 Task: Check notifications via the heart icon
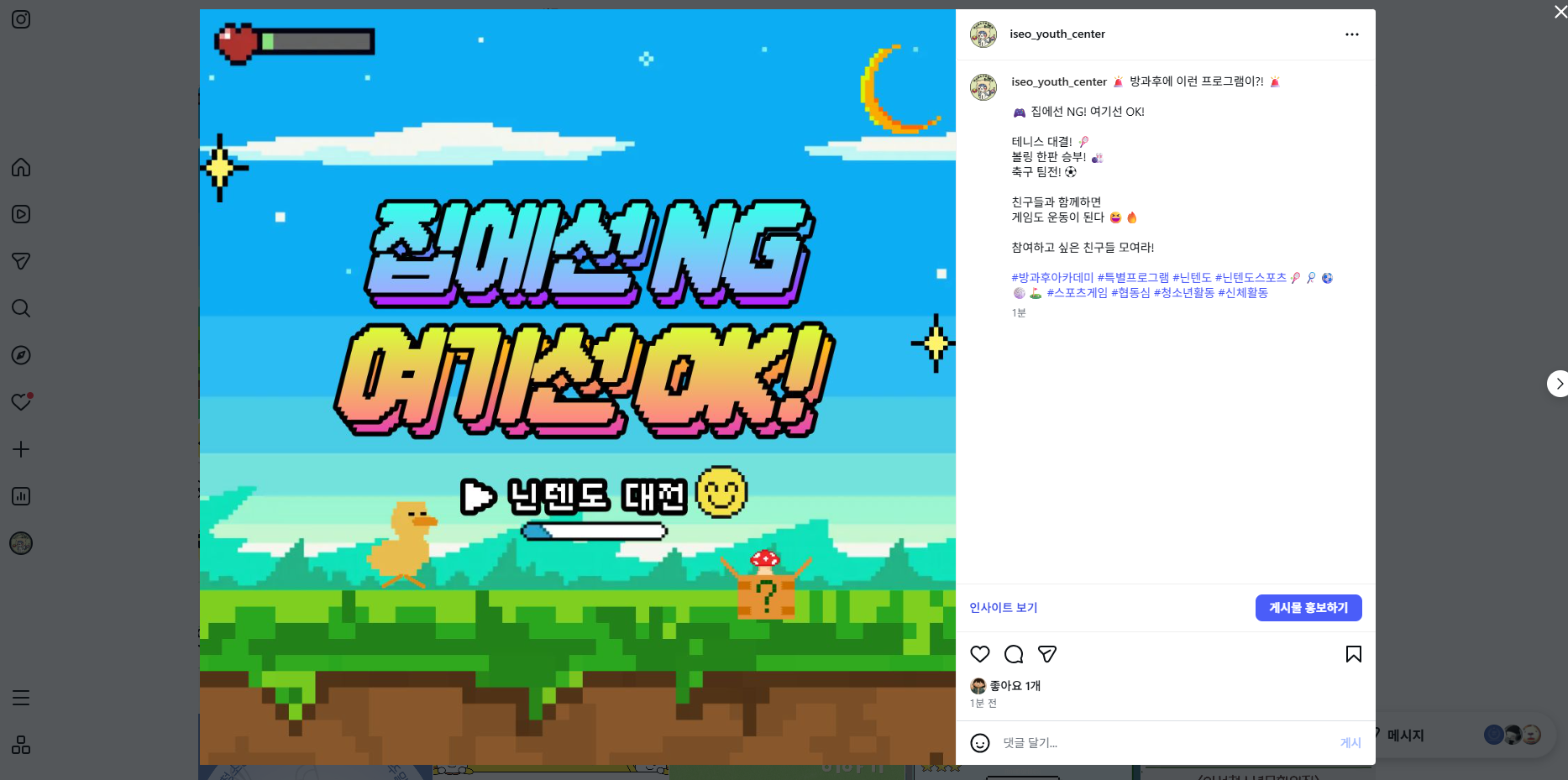point(21,402)
